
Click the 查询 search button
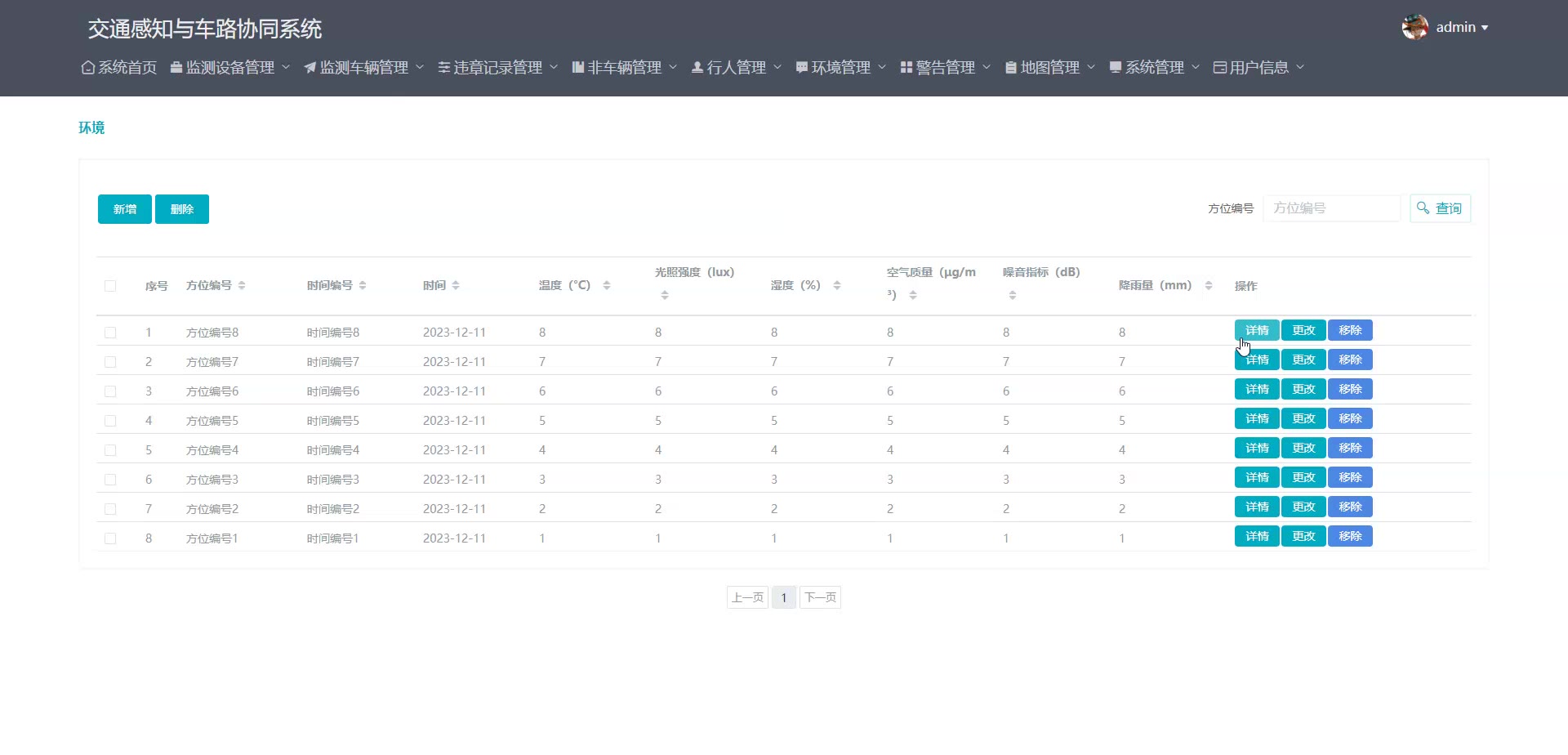tap(1441, 208)
